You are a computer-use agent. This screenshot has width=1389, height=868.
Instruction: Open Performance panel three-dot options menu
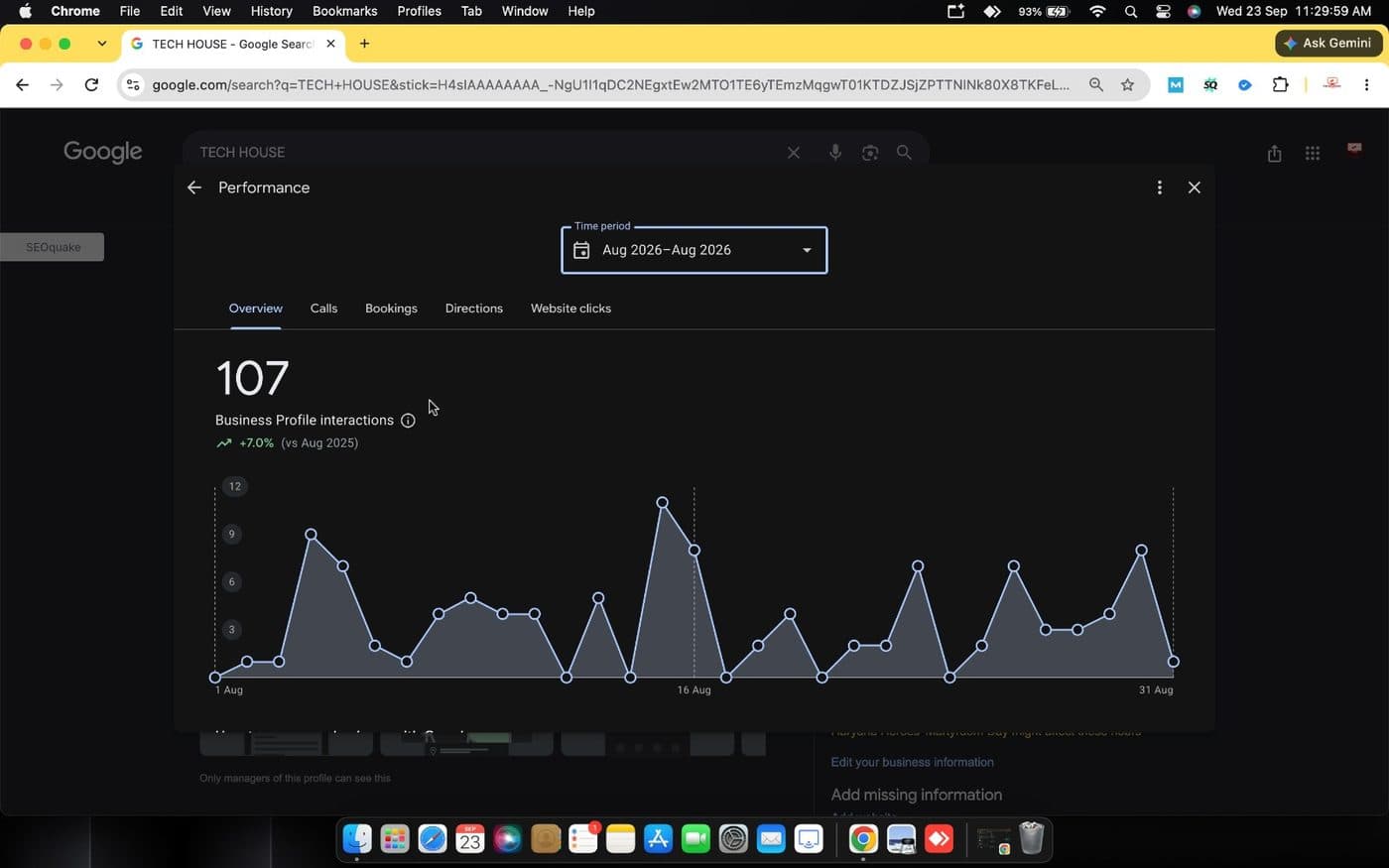[x=1159, y=187]
